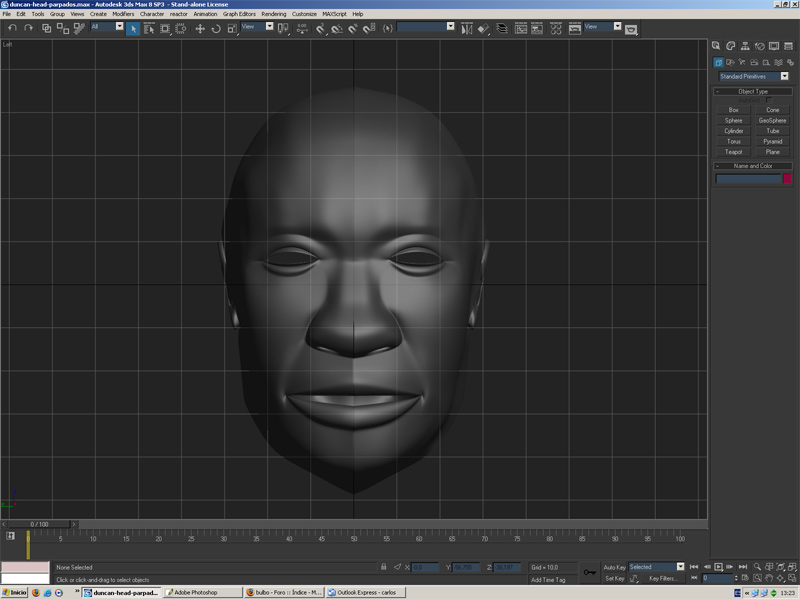Click the Undo arrow icon
Screen dimensions: 800x600
pos(12,29)
